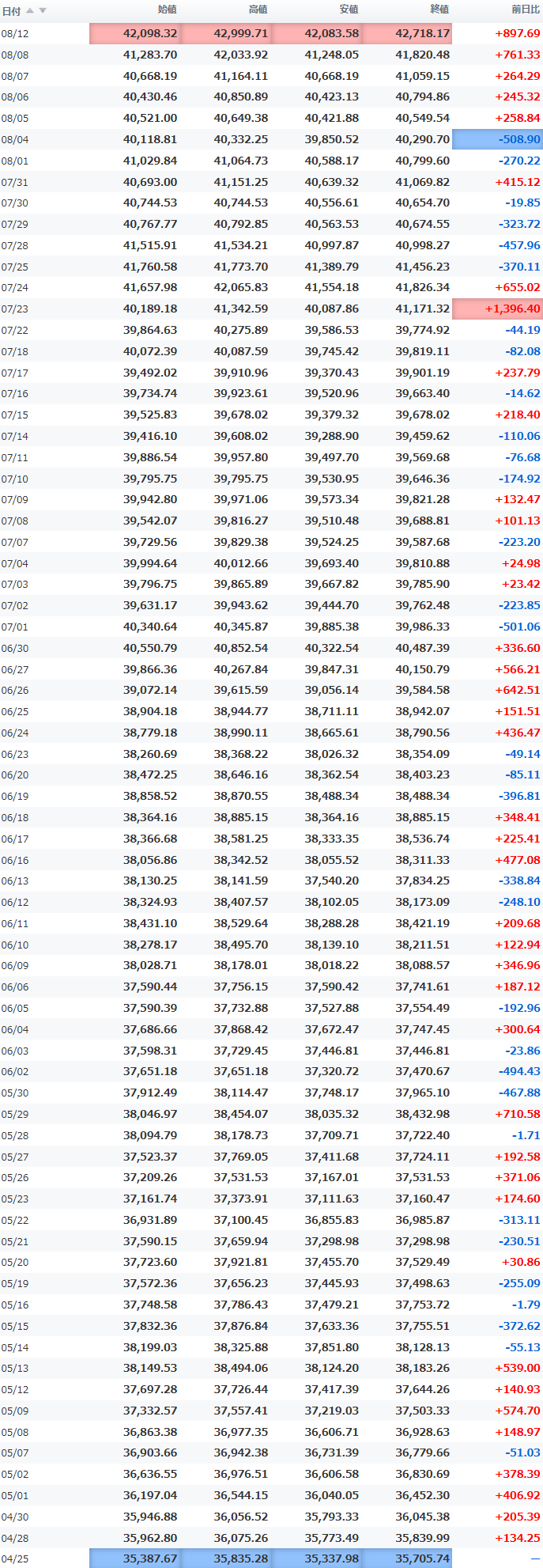The width and height of the screenshot is (543, 1568).
Task: Click the highlighted open value 42,098.32
Action: 134,34
